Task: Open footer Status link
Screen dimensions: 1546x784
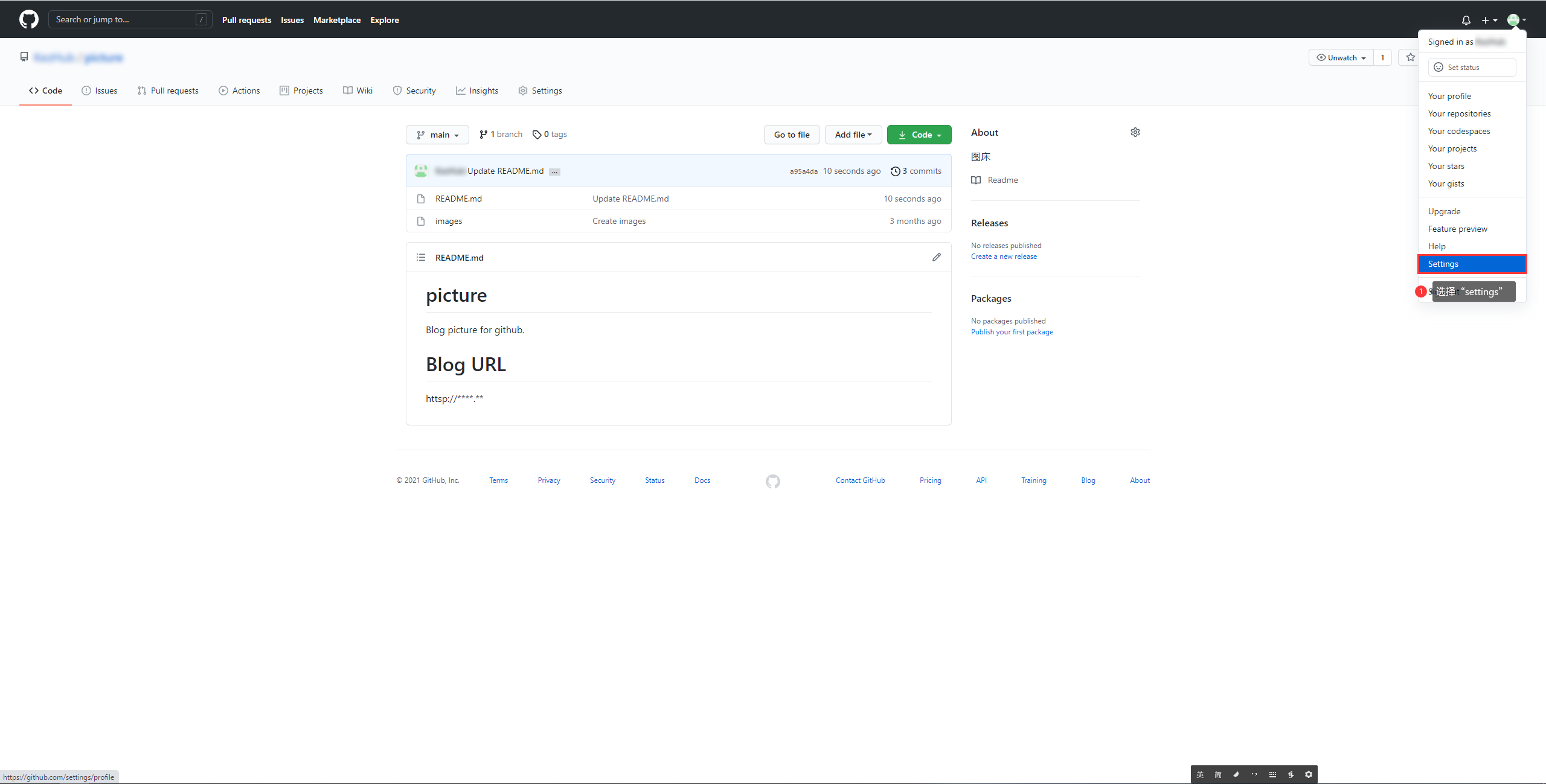Action: click(655, 480)
